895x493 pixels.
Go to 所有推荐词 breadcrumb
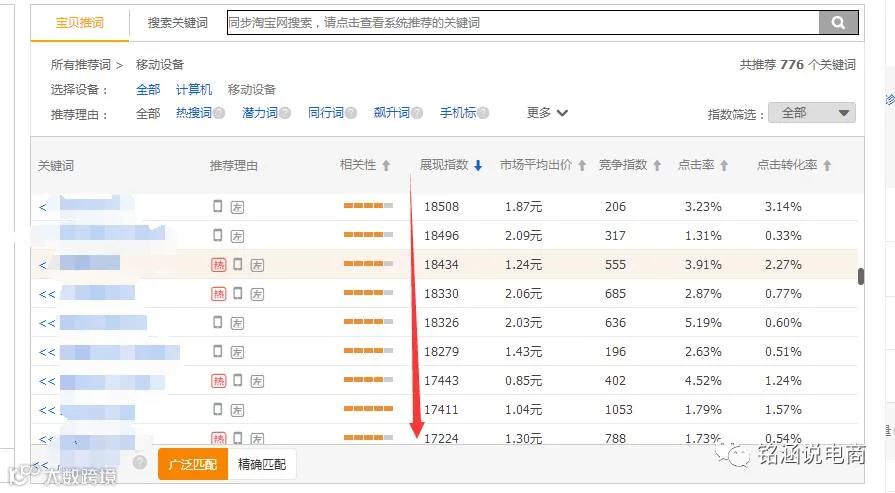click(80, 64)
